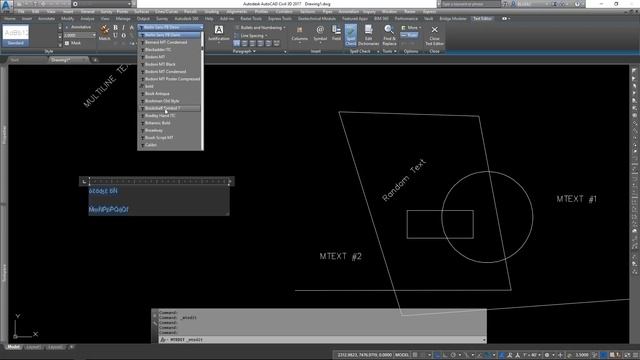Open the Symbol insert tool
The width and height of the screenshot is (640, 360).
click(320, 33)
